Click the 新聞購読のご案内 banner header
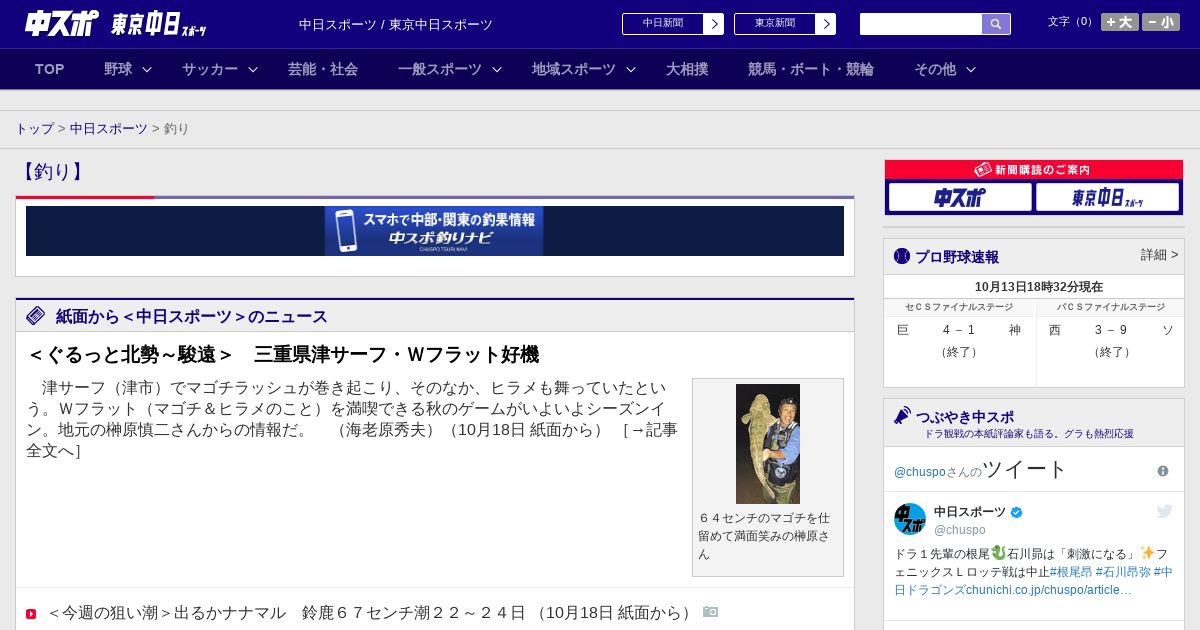Screen dimensions: 1200x630 click(1034, 170)
